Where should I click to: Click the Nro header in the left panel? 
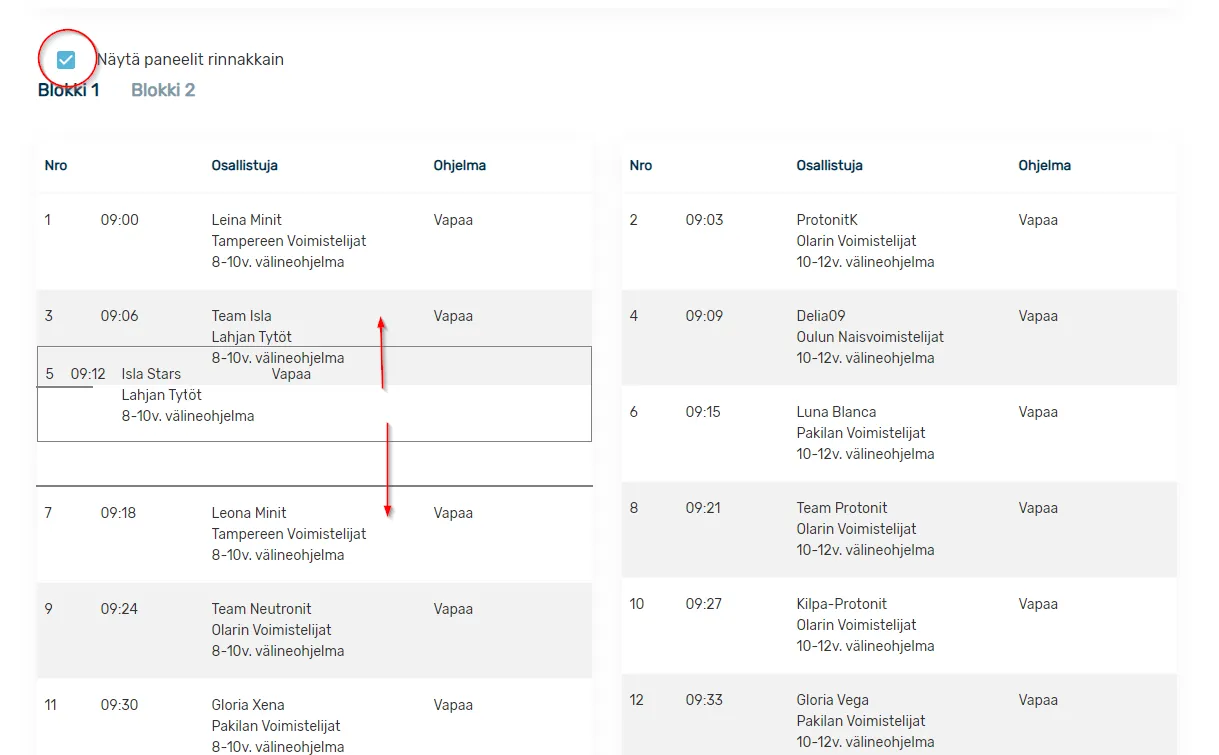[x=56, y=166]
